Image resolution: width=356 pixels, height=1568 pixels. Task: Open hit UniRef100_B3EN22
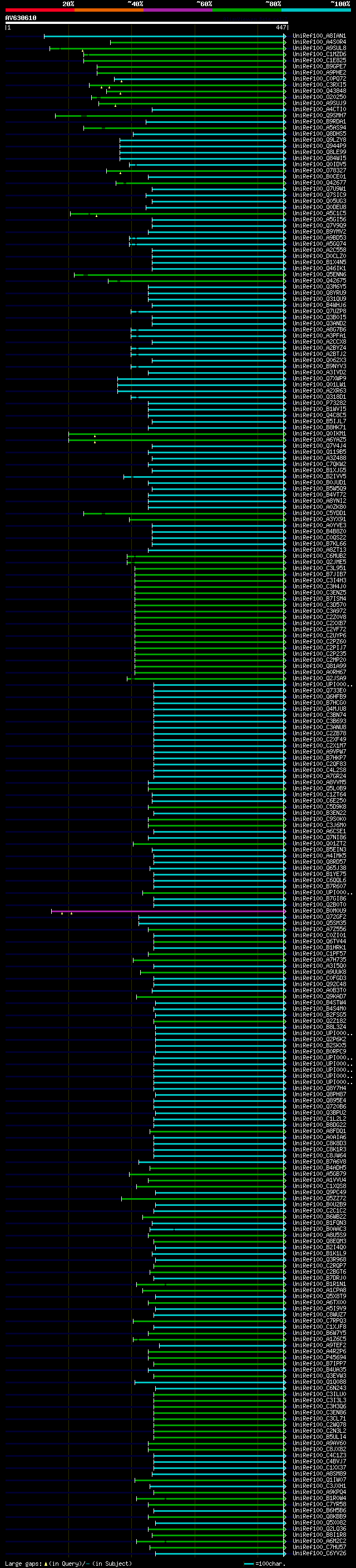[x=319, y=813]
